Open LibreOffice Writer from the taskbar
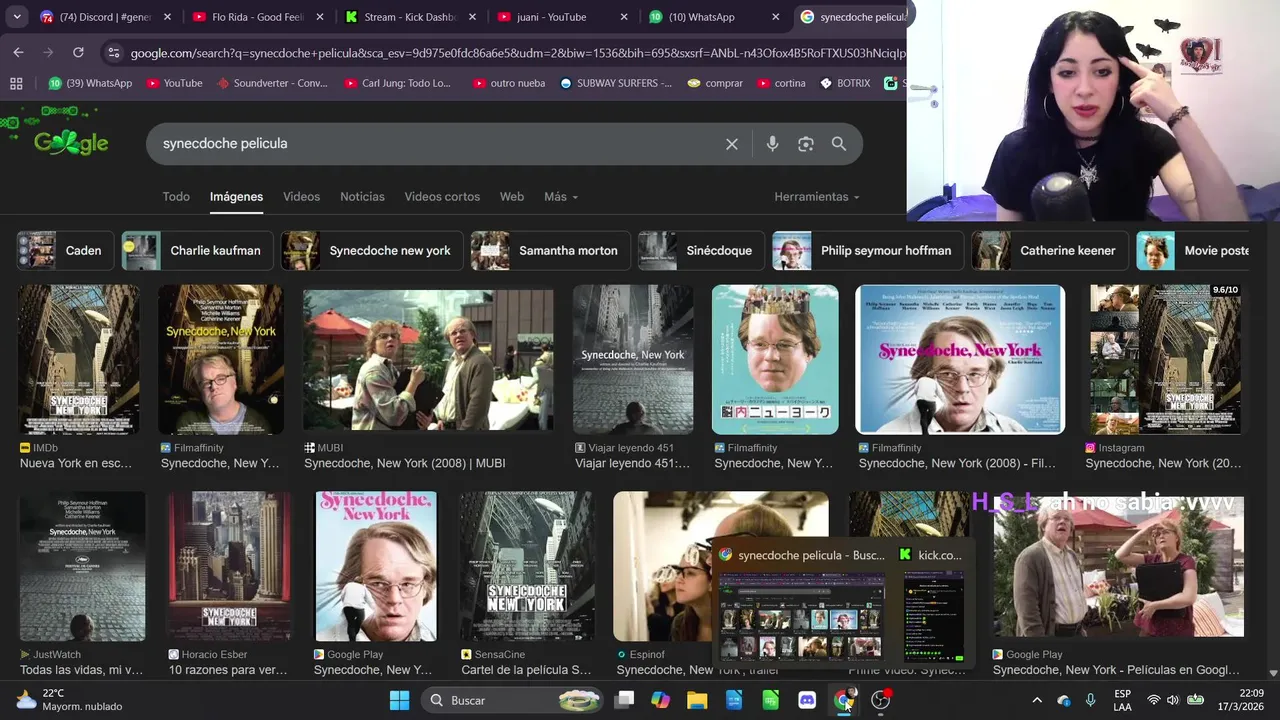 (734, 700)
